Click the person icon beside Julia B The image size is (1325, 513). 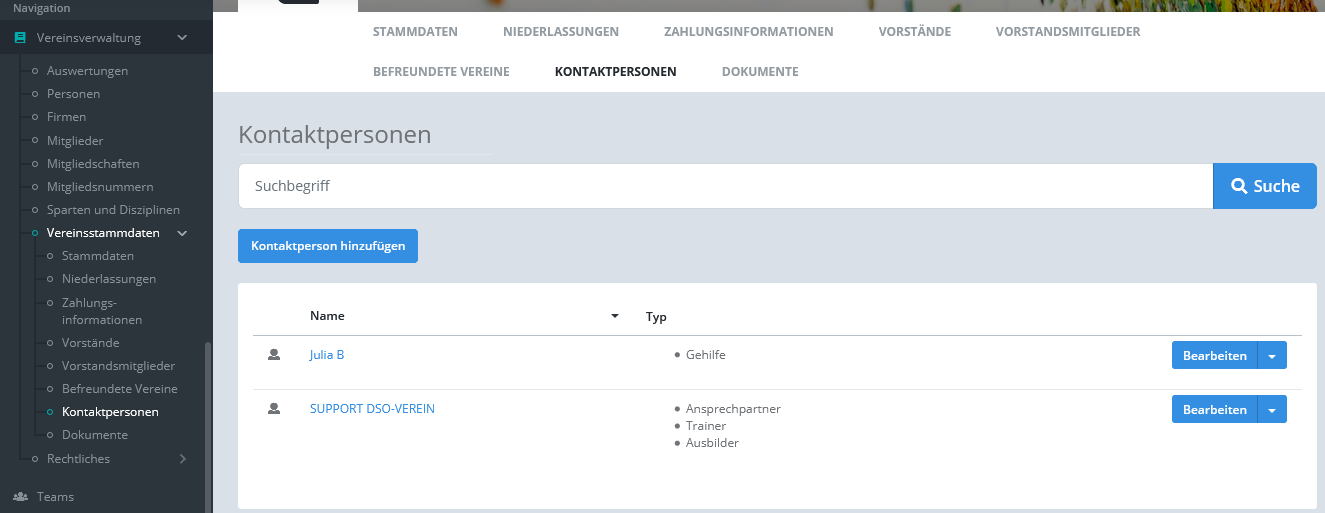point(274,354)
